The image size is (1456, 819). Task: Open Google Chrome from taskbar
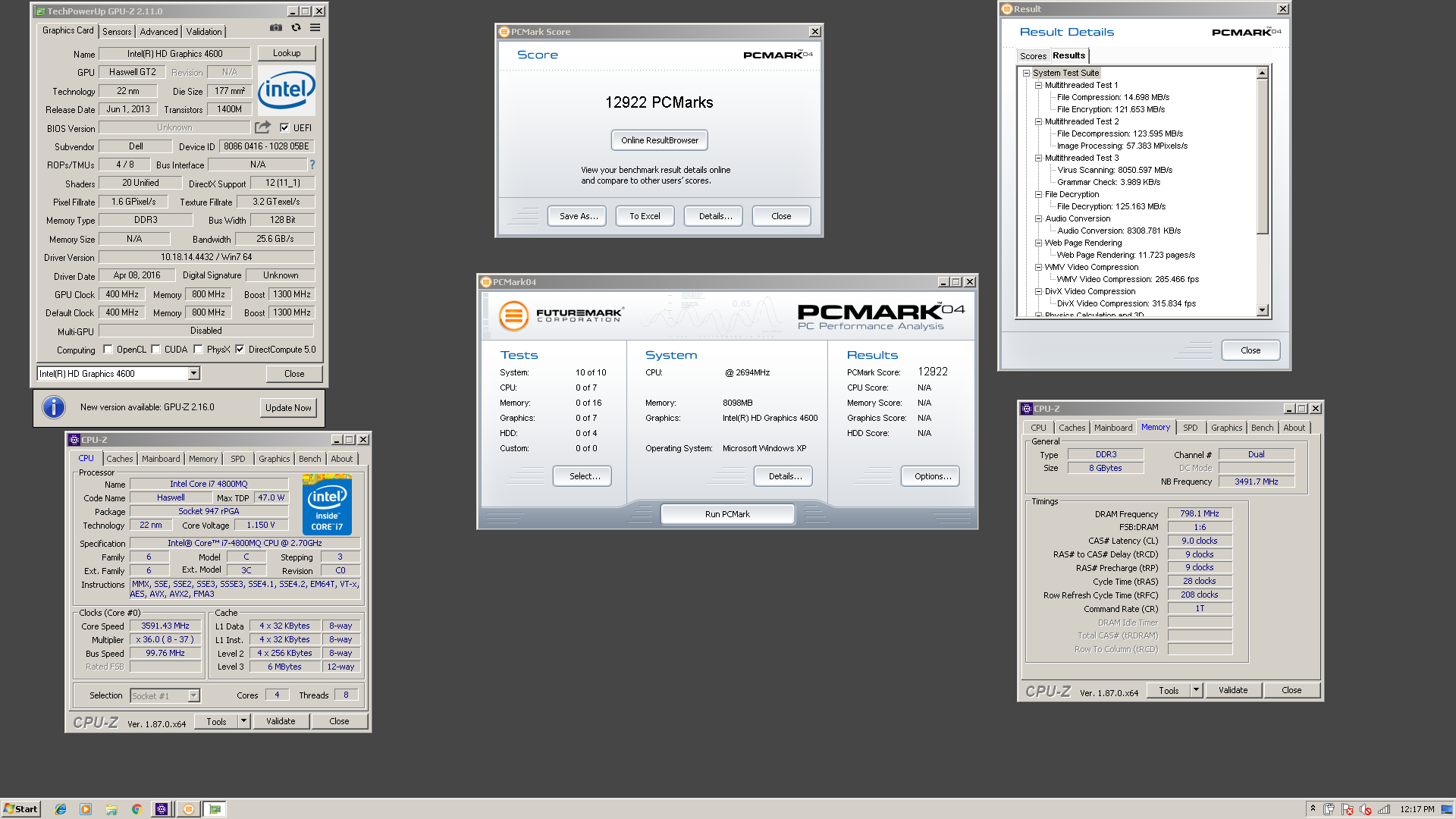[136, 809]
